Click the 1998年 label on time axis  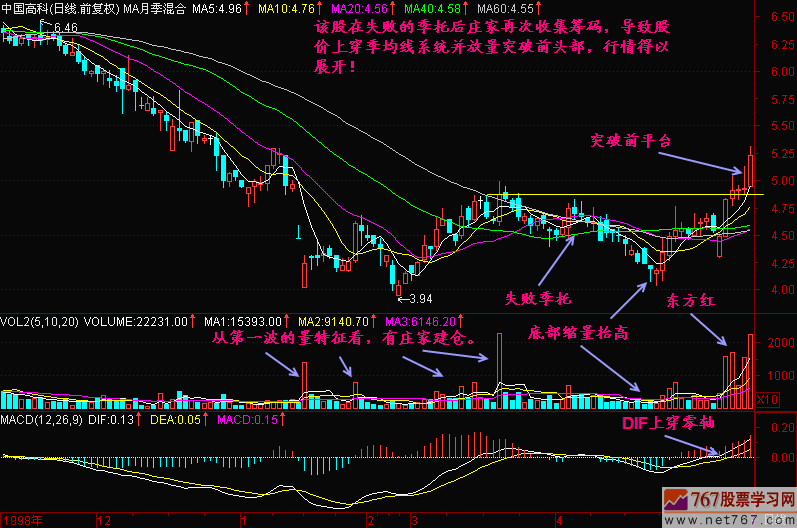(x=20, y=520)
